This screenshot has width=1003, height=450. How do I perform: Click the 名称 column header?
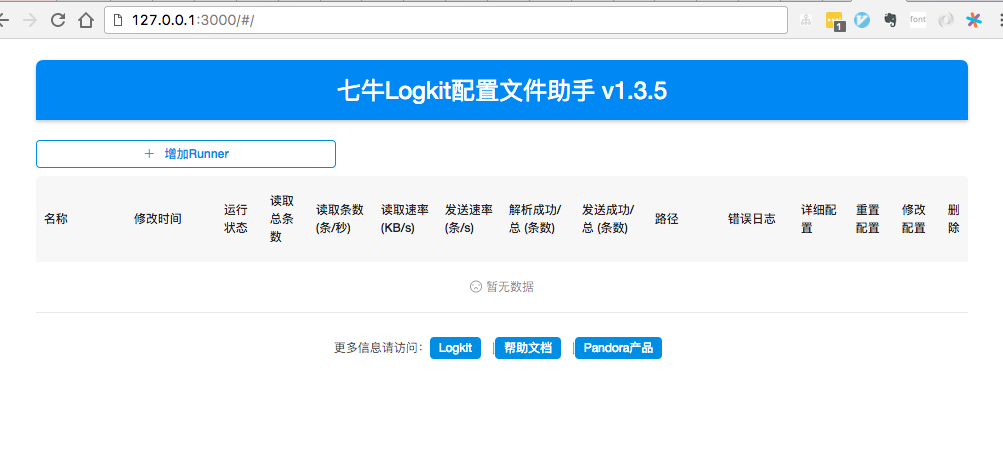pos(56,219)
